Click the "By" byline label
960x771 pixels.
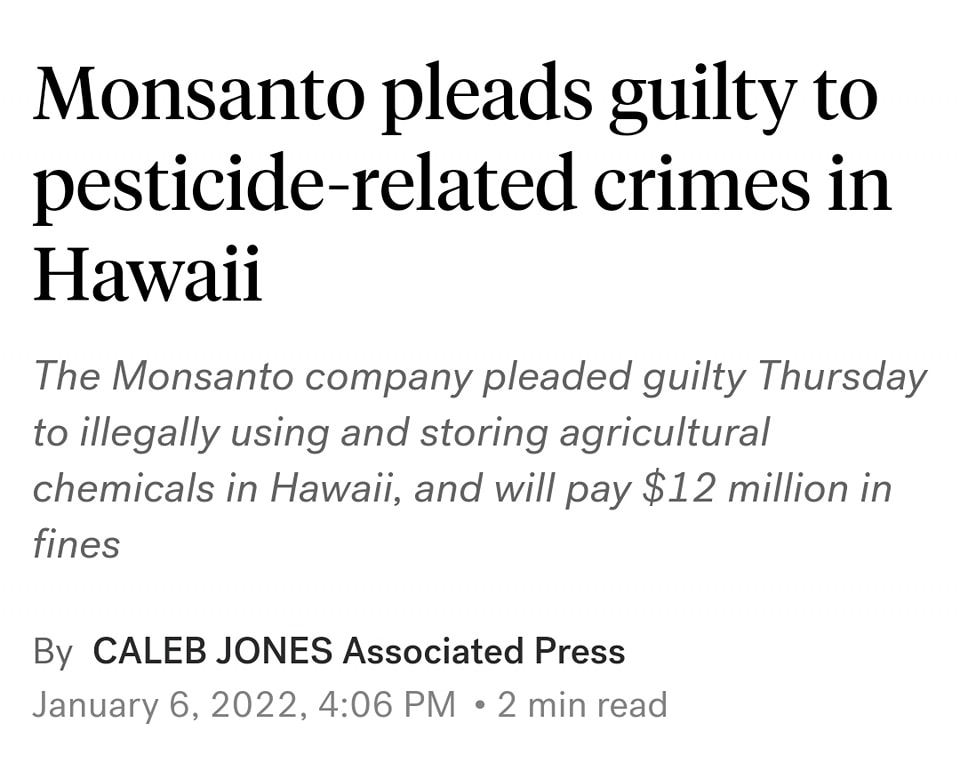53,651
